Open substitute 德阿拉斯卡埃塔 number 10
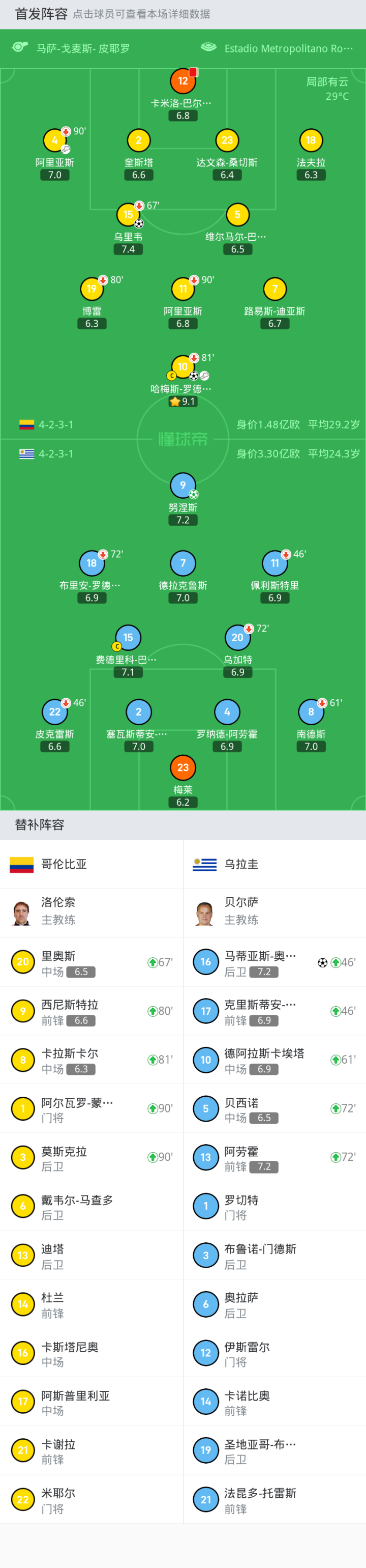366x1568 pixels. pyautogui.click(x=205, y=1060)
